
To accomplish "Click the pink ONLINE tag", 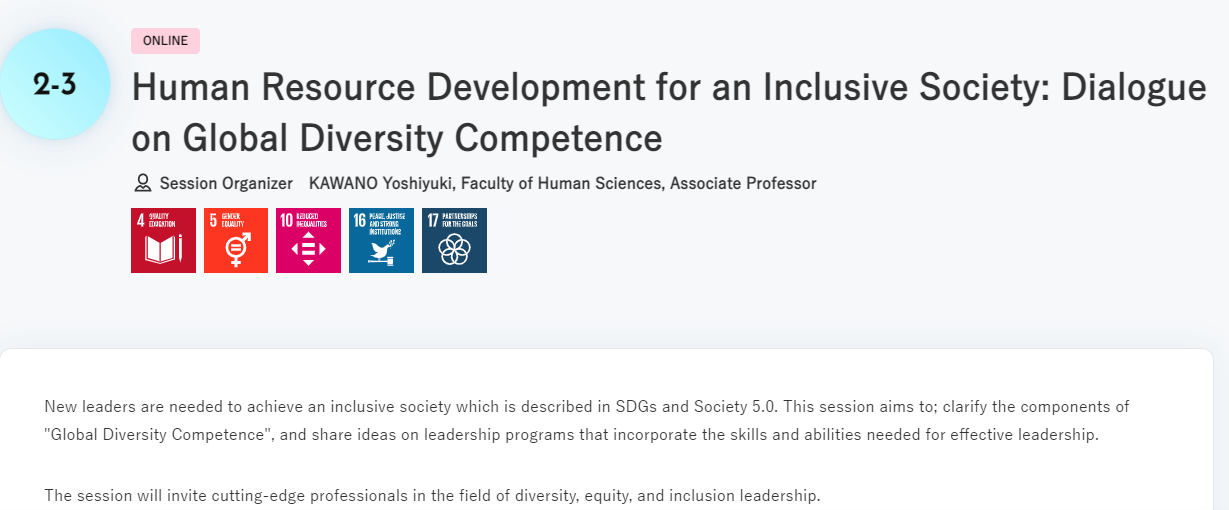I will (165, 41).
